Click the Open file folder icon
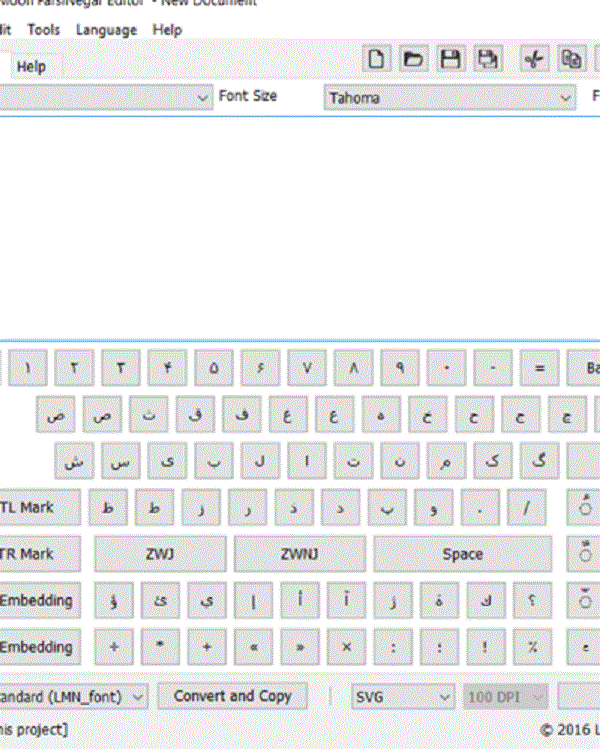 click(413, 59)
